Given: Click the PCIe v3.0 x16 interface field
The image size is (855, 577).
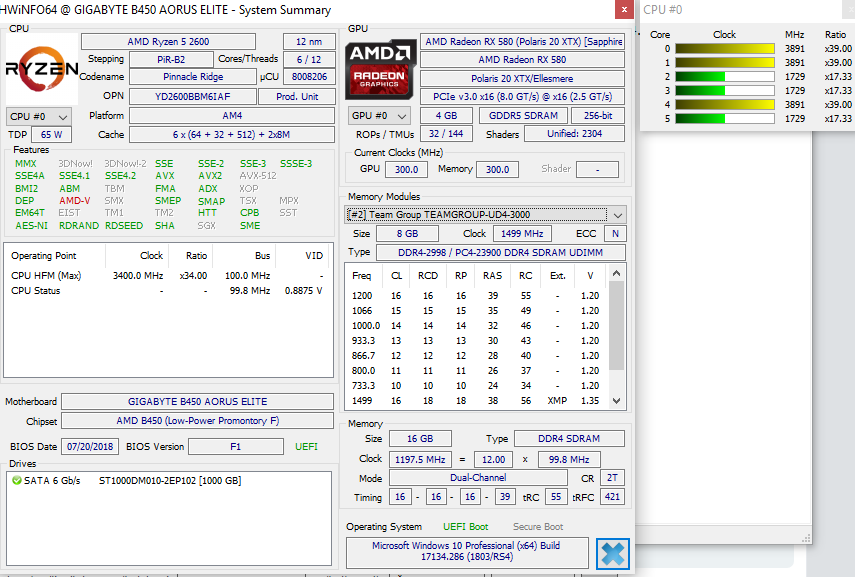Looking at the screenshot, I should pos(522,97).
